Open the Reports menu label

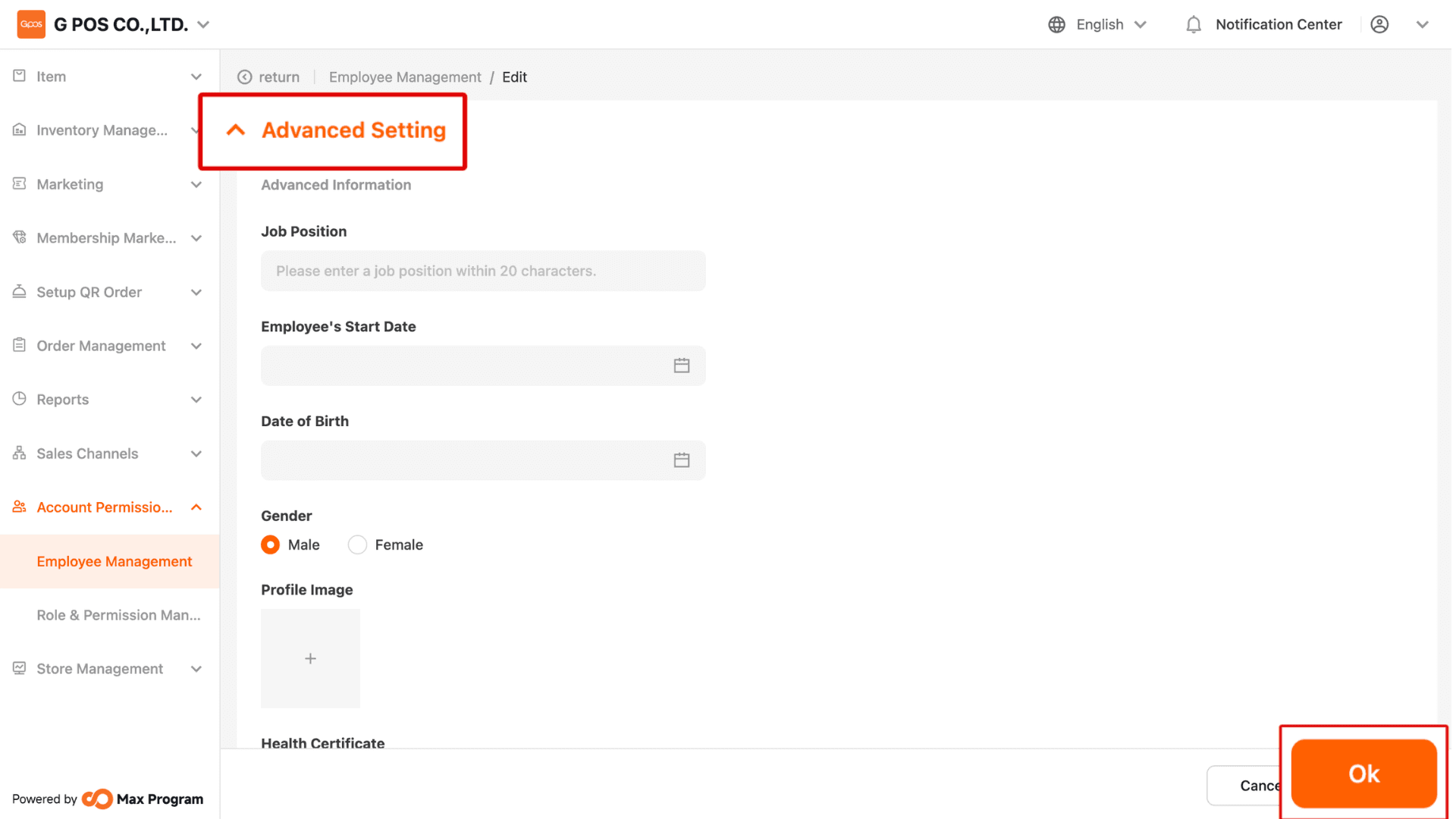click(x=63, y=400)
